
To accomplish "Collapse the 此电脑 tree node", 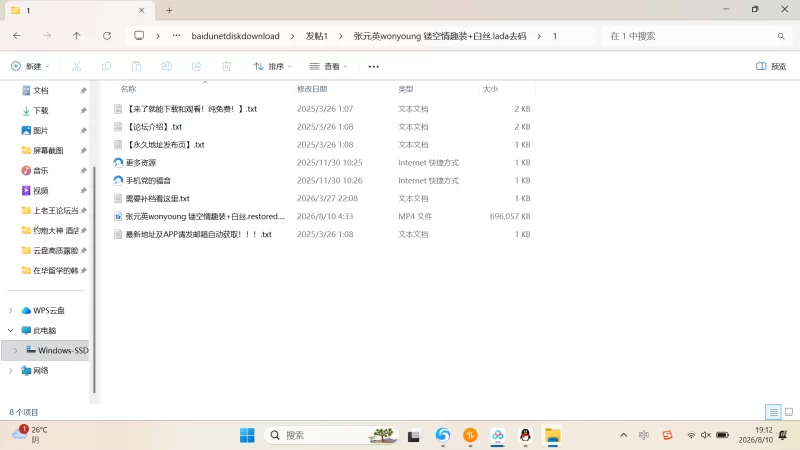I will click(11, 331).
